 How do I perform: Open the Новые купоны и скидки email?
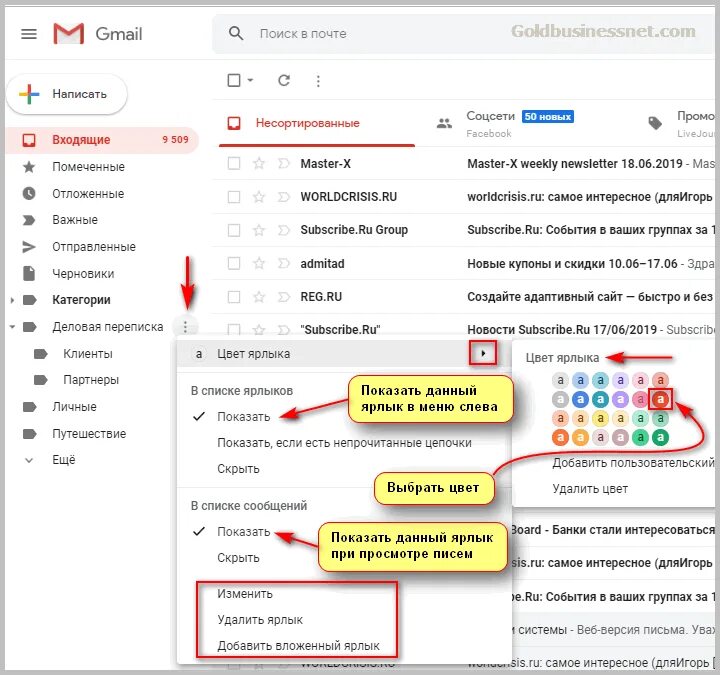[572, 264]
